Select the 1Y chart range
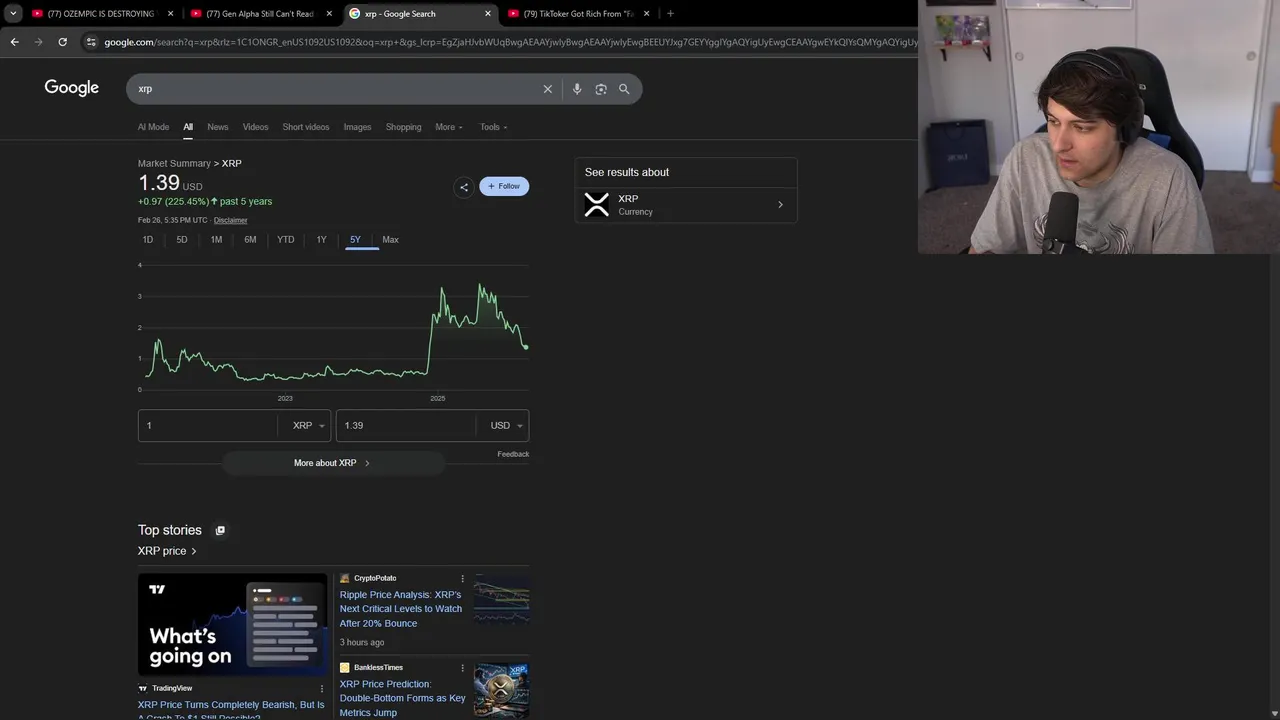 coord(321,240)
